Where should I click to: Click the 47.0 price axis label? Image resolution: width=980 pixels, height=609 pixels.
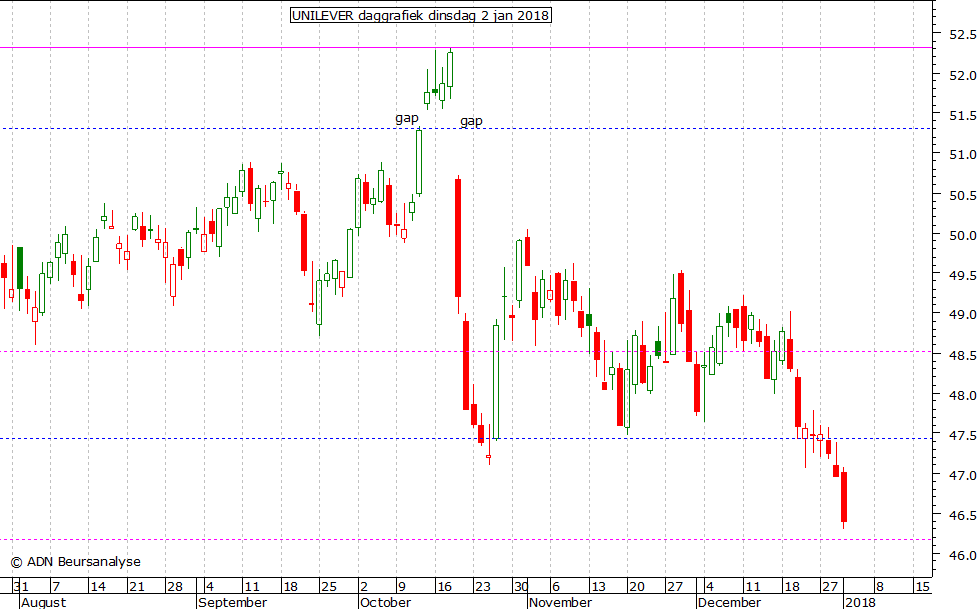coord(962,475)
